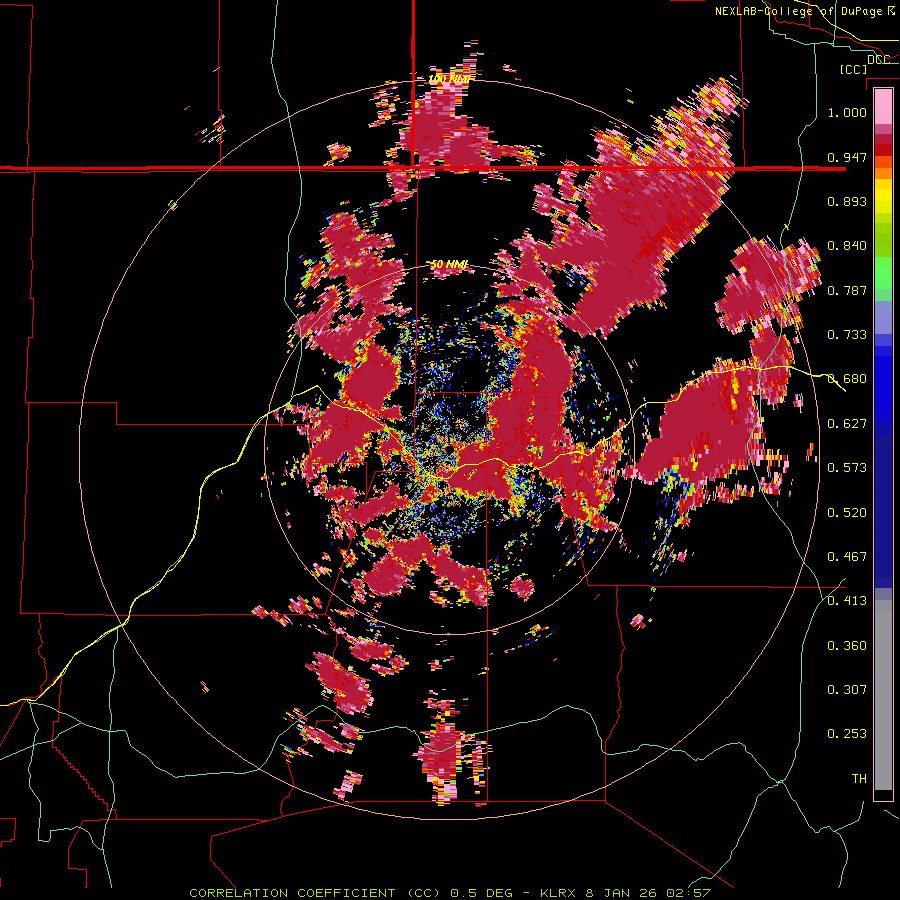The width and height of the screenshot is (900, 900).
Task: Click the 50 NM range ring label
Action: (449, 265)
